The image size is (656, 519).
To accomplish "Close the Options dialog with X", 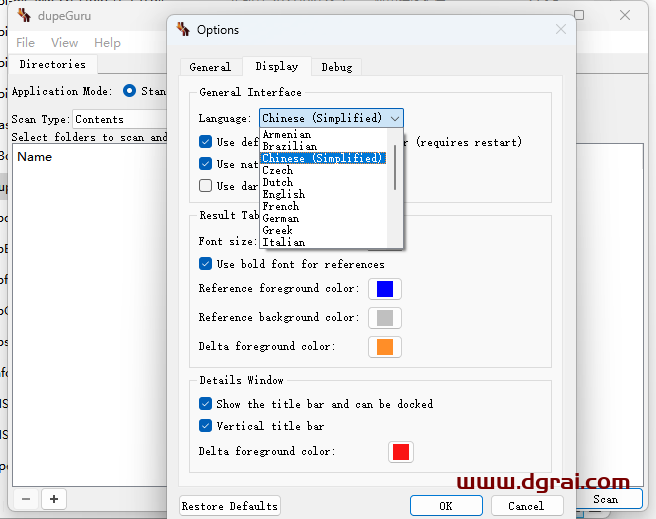I will coord(561,29).
